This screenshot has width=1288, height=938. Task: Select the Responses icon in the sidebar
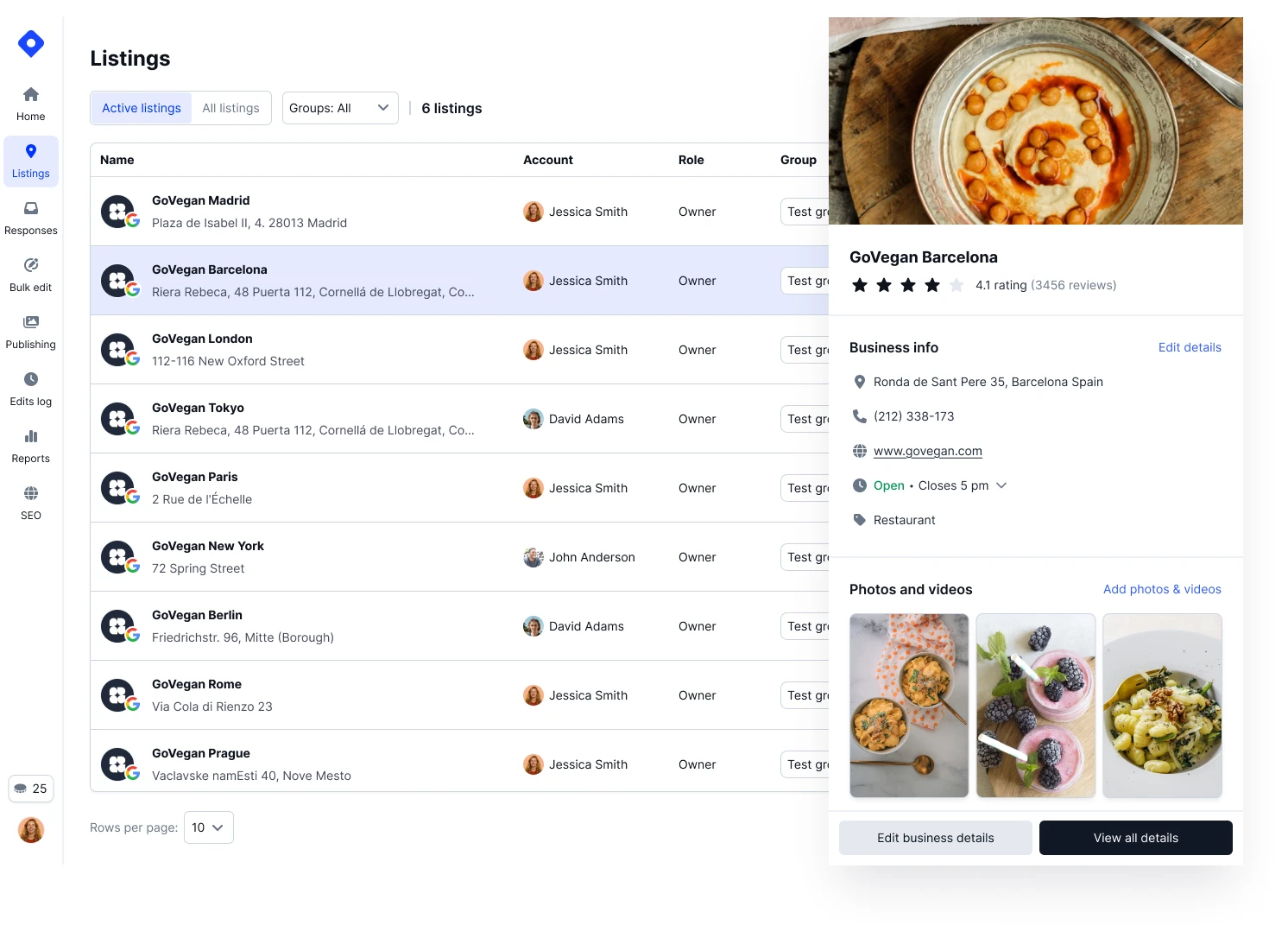coord(31,217)
